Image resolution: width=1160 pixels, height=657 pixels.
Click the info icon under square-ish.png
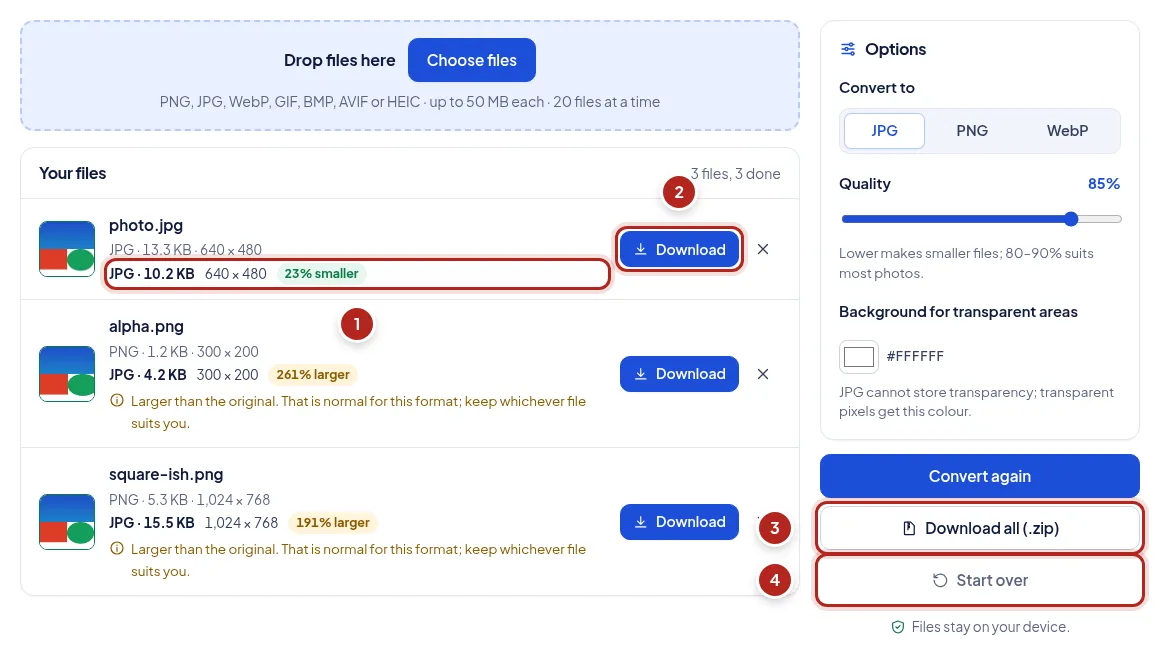117,549
